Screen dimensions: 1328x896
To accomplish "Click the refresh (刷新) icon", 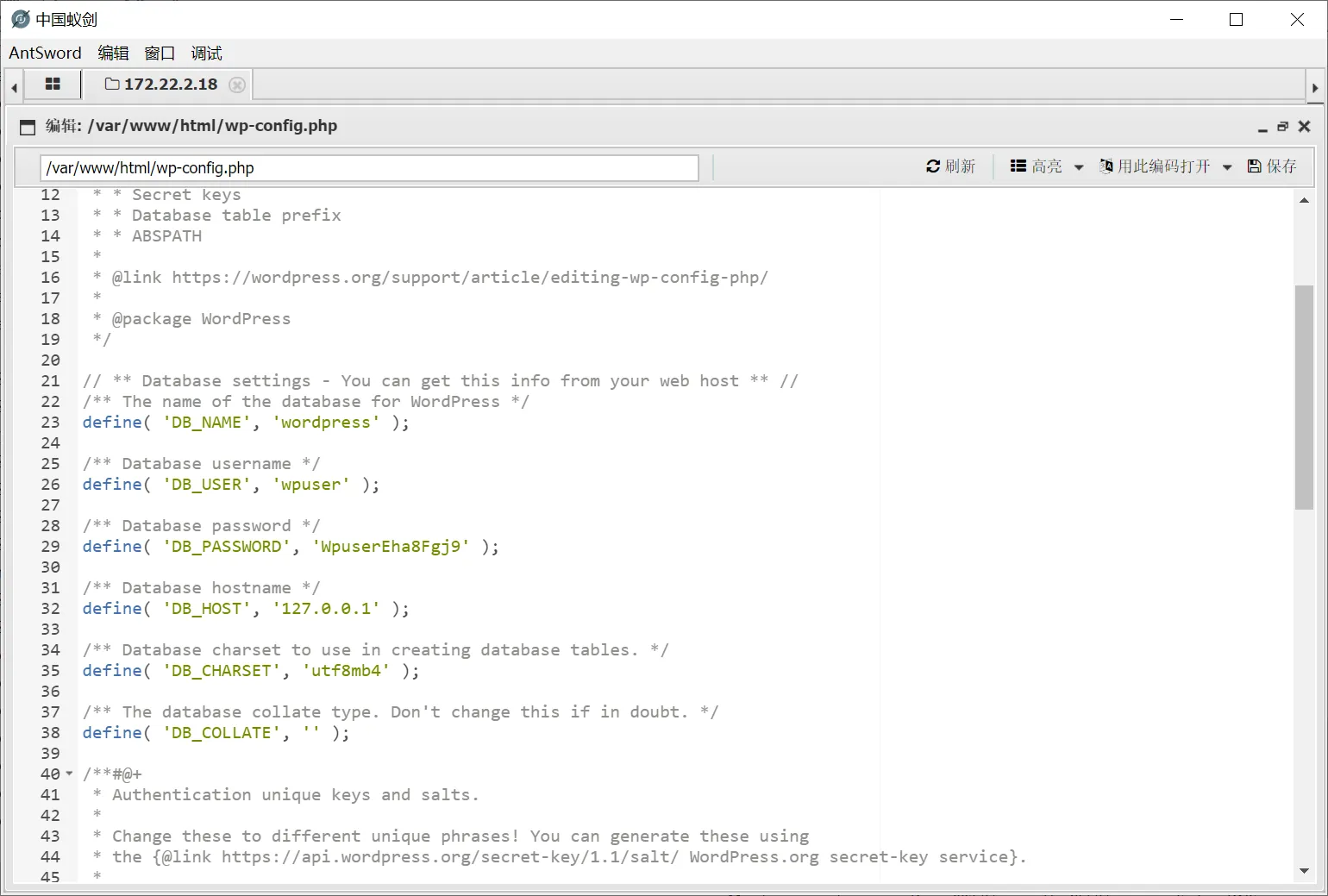I will (933, 166).
